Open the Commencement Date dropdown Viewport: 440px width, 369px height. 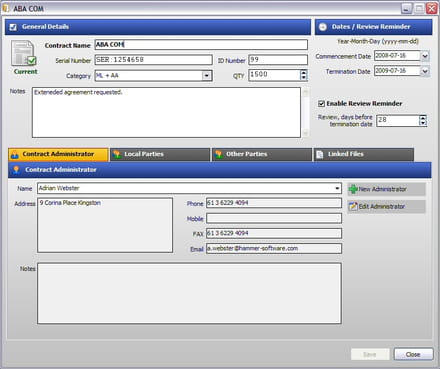425,56
